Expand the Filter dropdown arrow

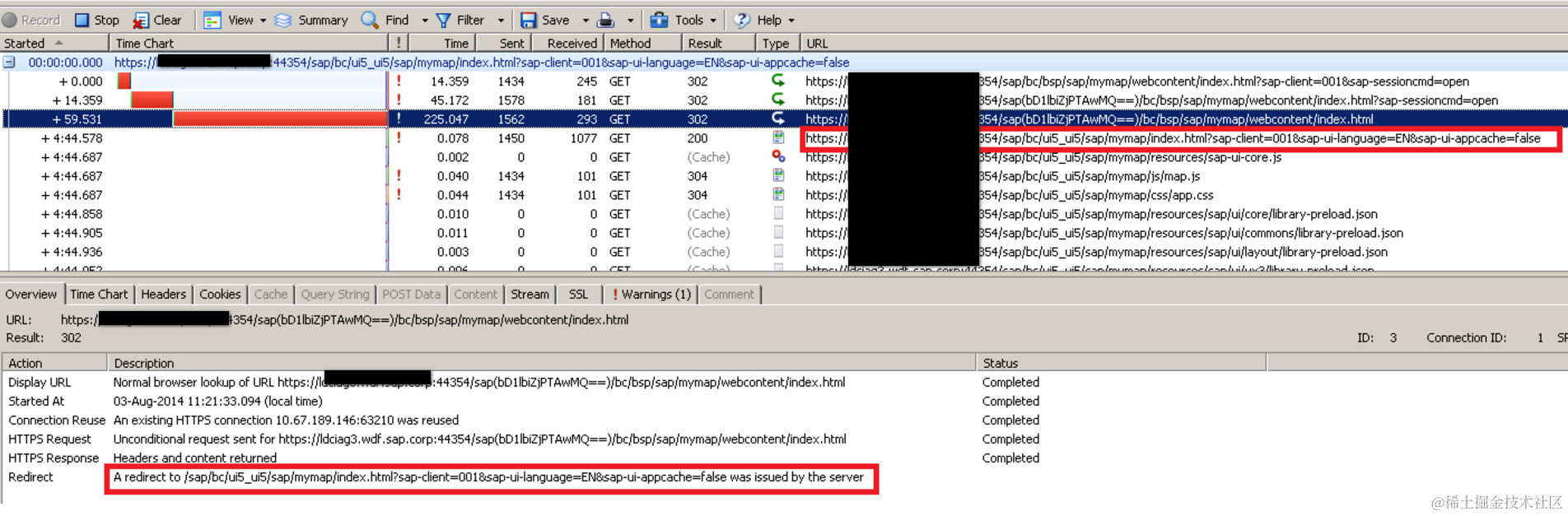pos(501,21)
